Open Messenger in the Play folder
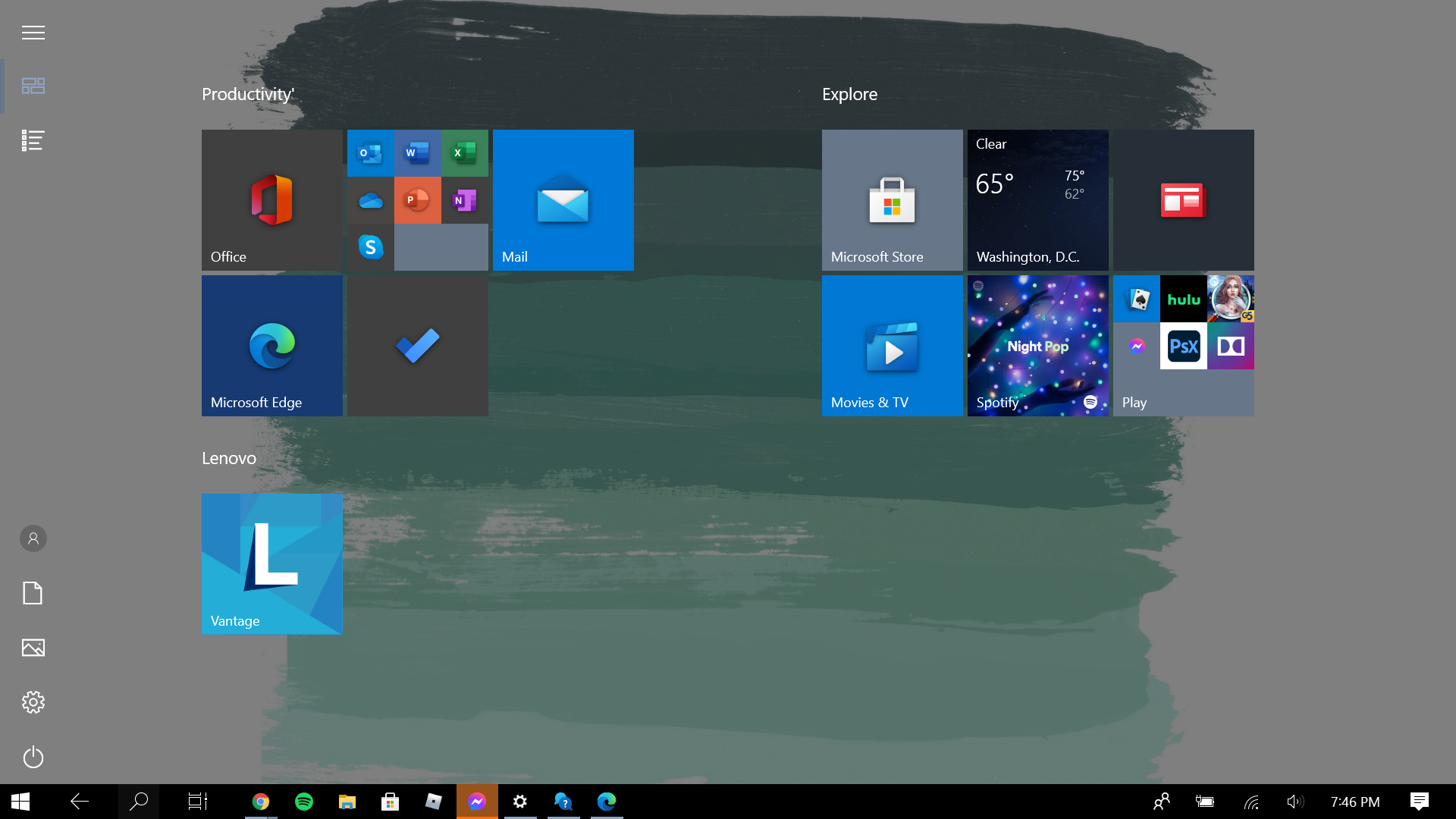 coord(1136,346)
